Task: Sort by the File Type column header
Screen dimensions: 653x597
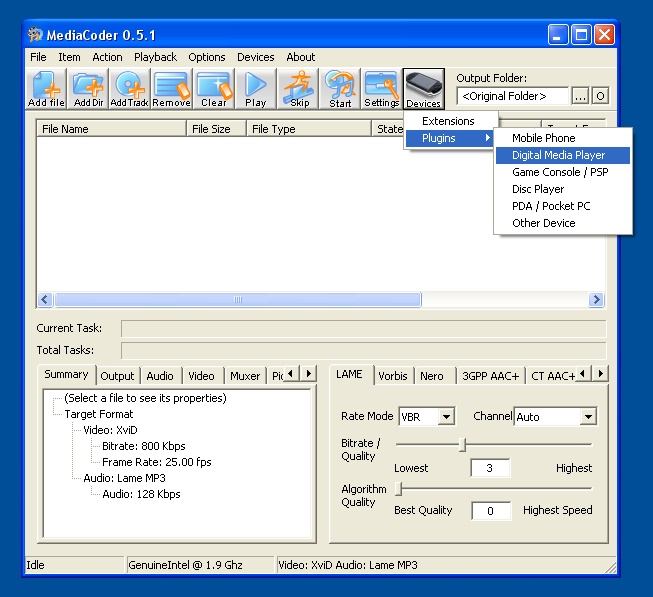Action: pyautogui.click(x=309, y=129)
